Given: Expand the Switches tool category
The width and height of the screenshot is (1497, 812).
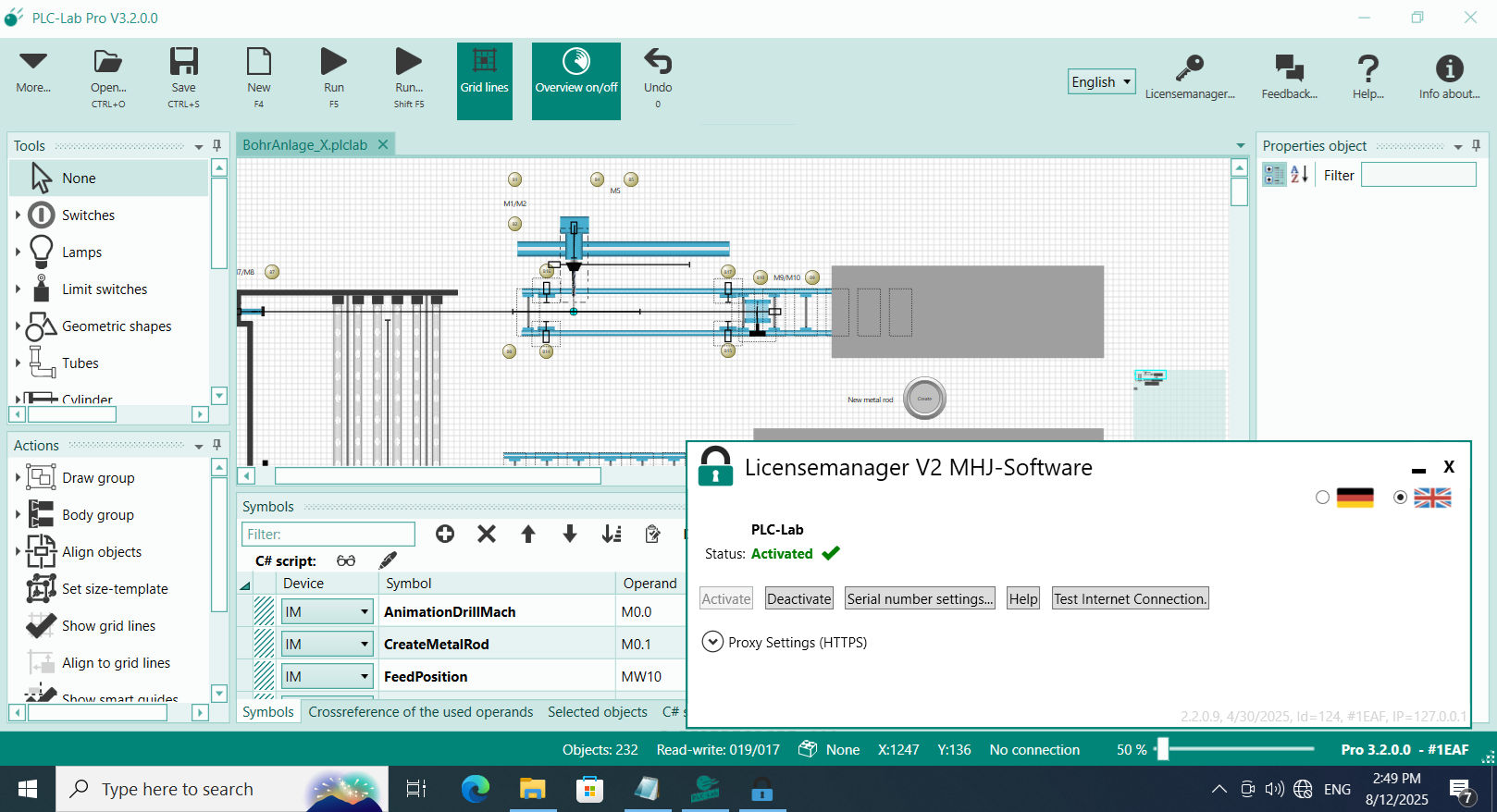Looking at the screenshot, I should [18, 215].
